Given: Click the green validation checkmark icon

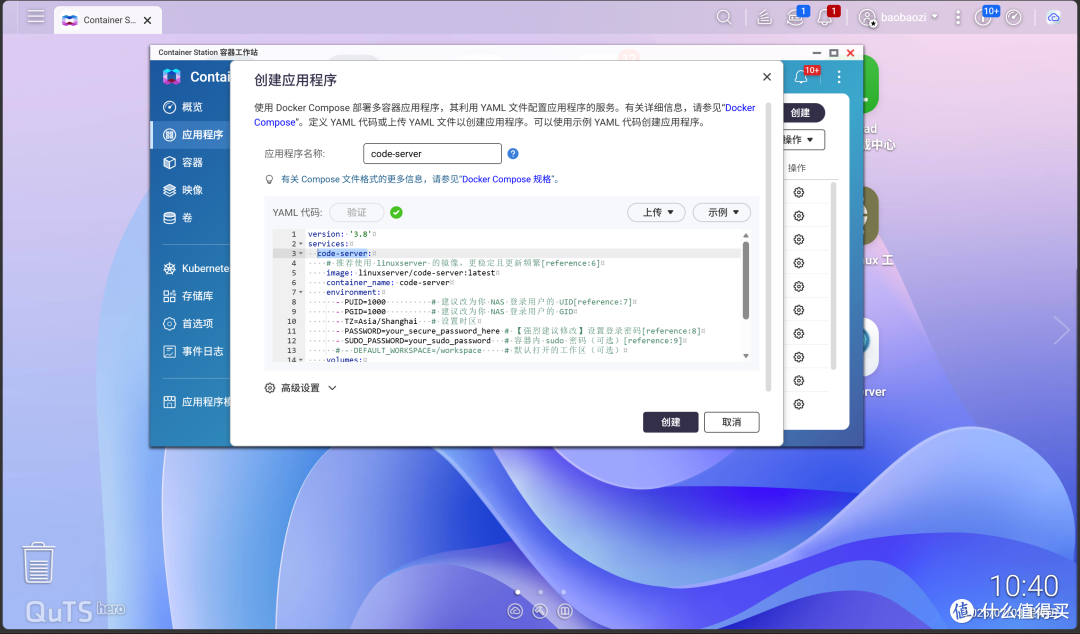Looking at the screenshot, I should click(396, 212).
